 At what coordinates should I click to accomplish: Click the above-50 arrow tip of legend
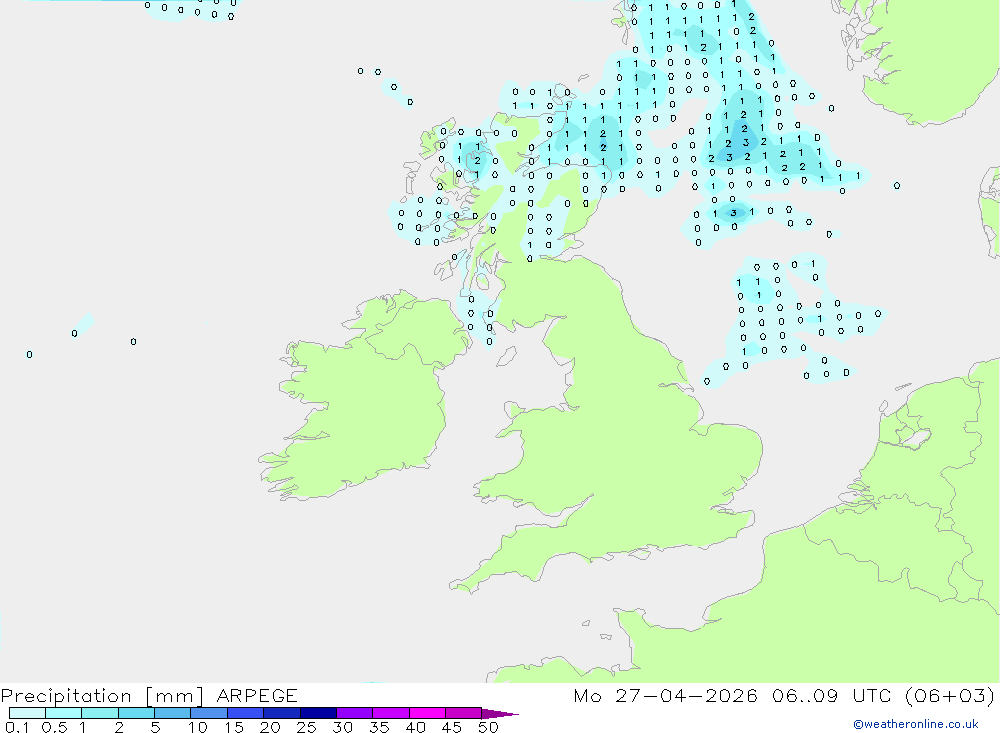[500, 714]
